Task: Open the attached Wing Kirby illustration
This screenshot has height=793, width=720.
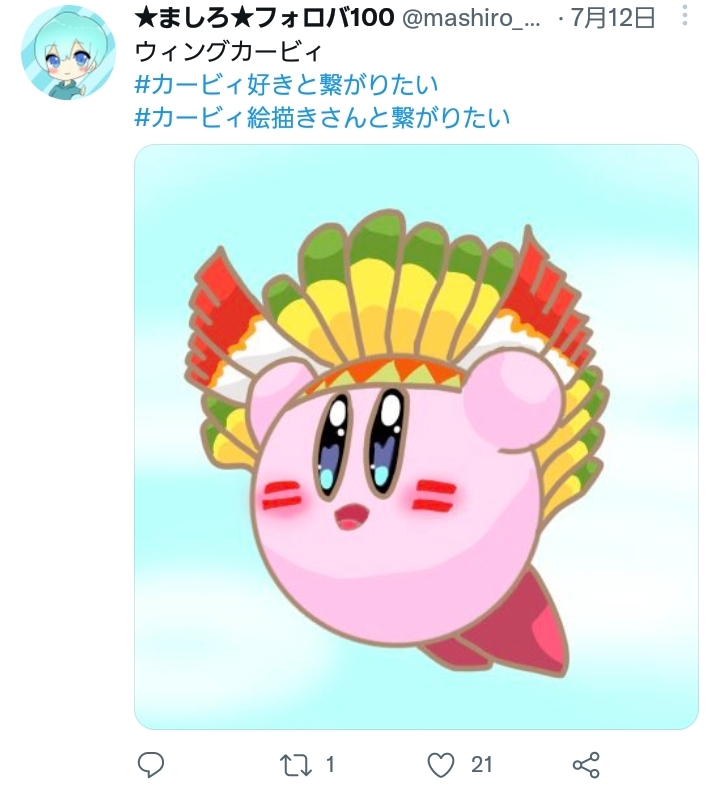Action: [x=416, y=437]
